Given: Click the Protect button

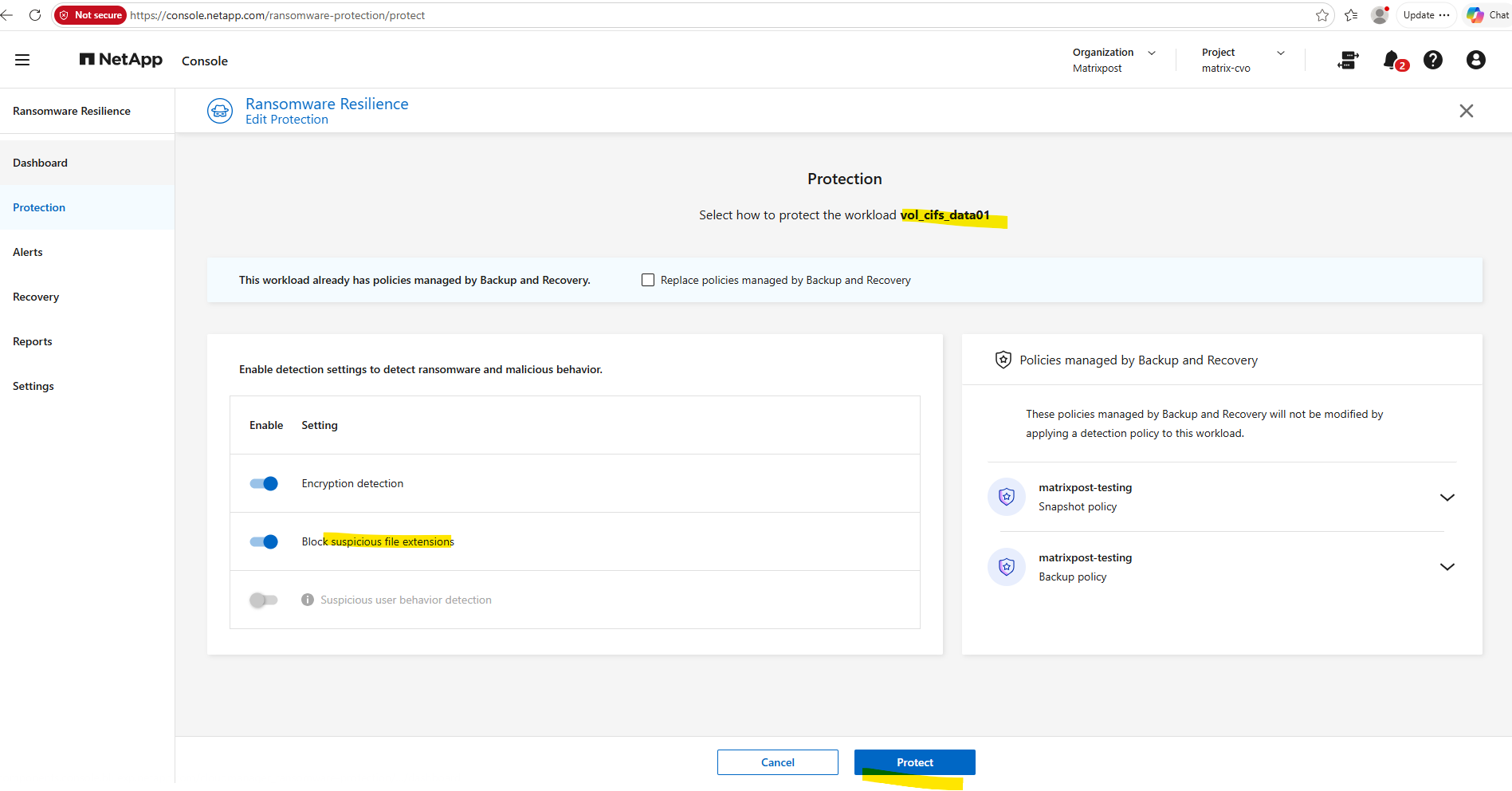Looking at the screenshot, I should [x=915, y=762].
